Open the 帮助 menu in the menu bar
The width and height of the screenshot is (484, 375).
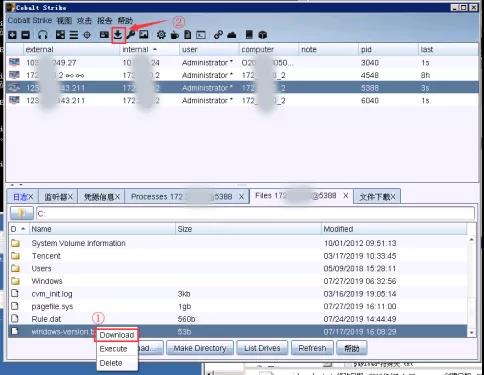[x=125, y=21]
